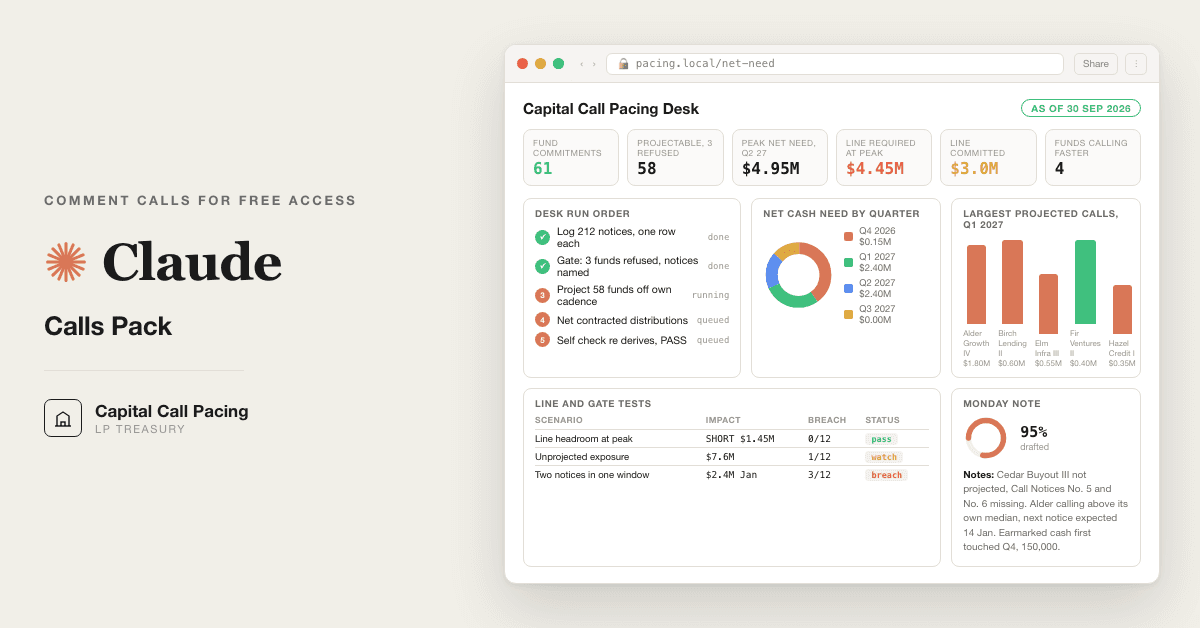Viewport: 1200px width, 628px height.
Task: Click the $2.4M Jan impact value
Action: pos(731,475)
